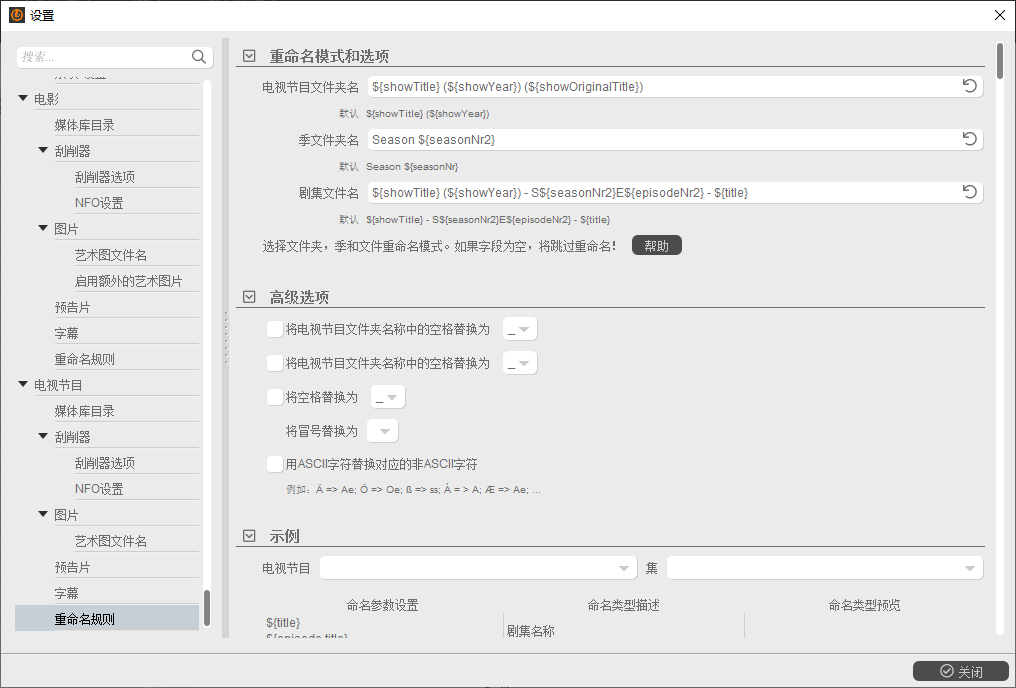Close the 设置 window
The image size is (1016, 688).
point(1000,15)
